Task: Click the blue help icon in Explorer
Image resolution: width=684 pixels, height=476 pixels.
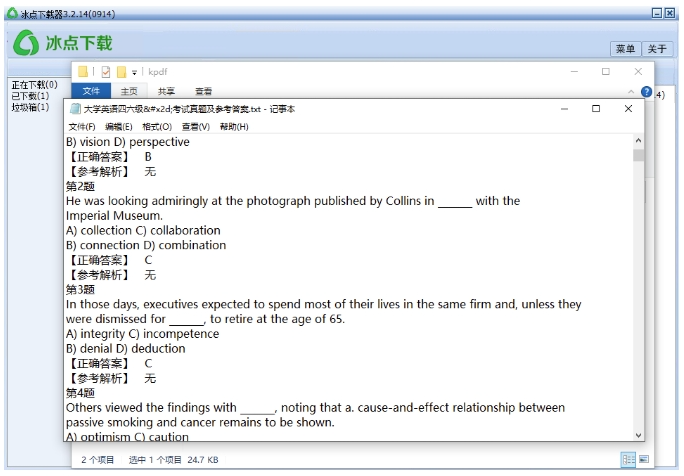Action: (646, 92)
